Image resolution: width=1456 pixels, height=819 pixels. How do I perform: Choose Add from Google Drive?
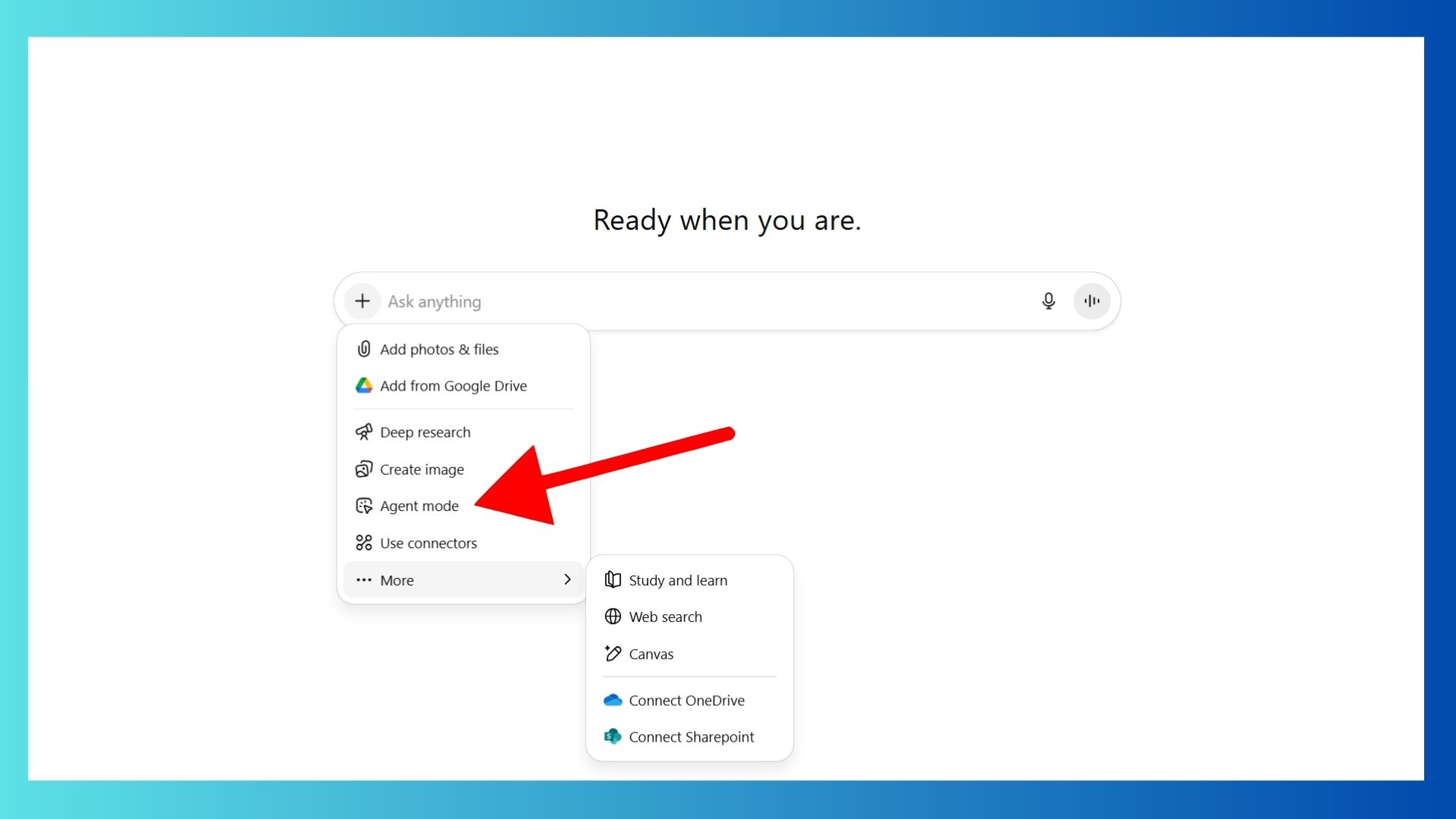click(x=453, y=386)
